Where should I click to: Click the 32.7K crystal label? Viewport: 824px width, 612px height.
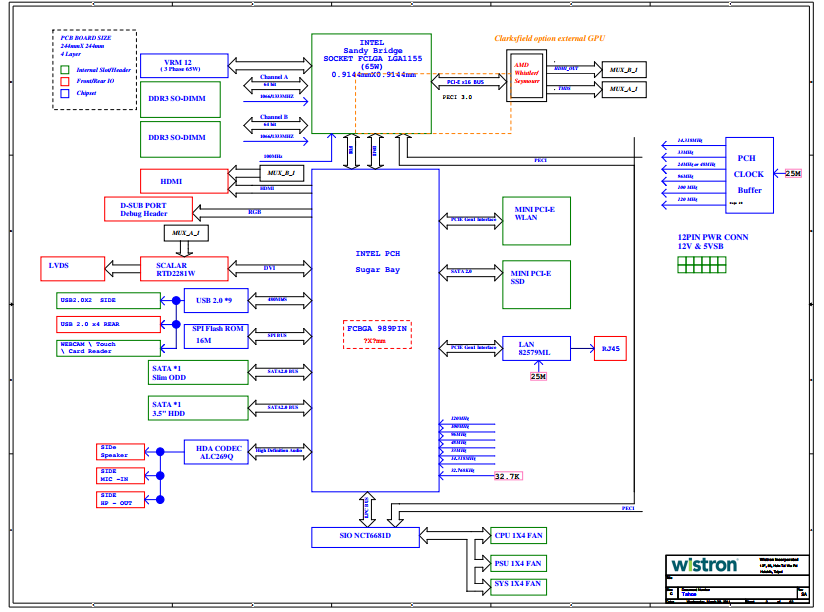(x=508, y=476)
